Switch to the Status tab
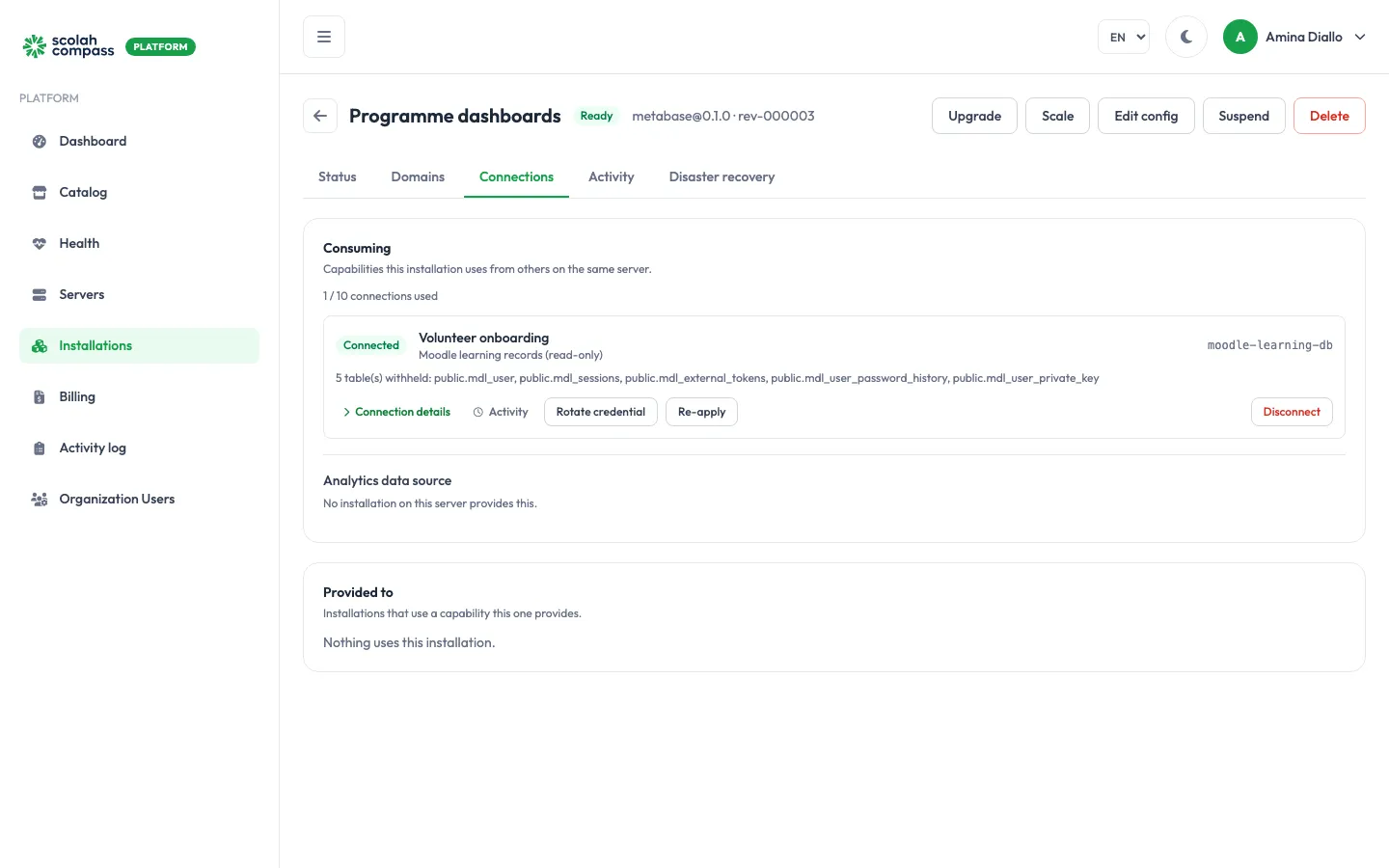Viewport: 1389px width, 868px height. (338, 176)
